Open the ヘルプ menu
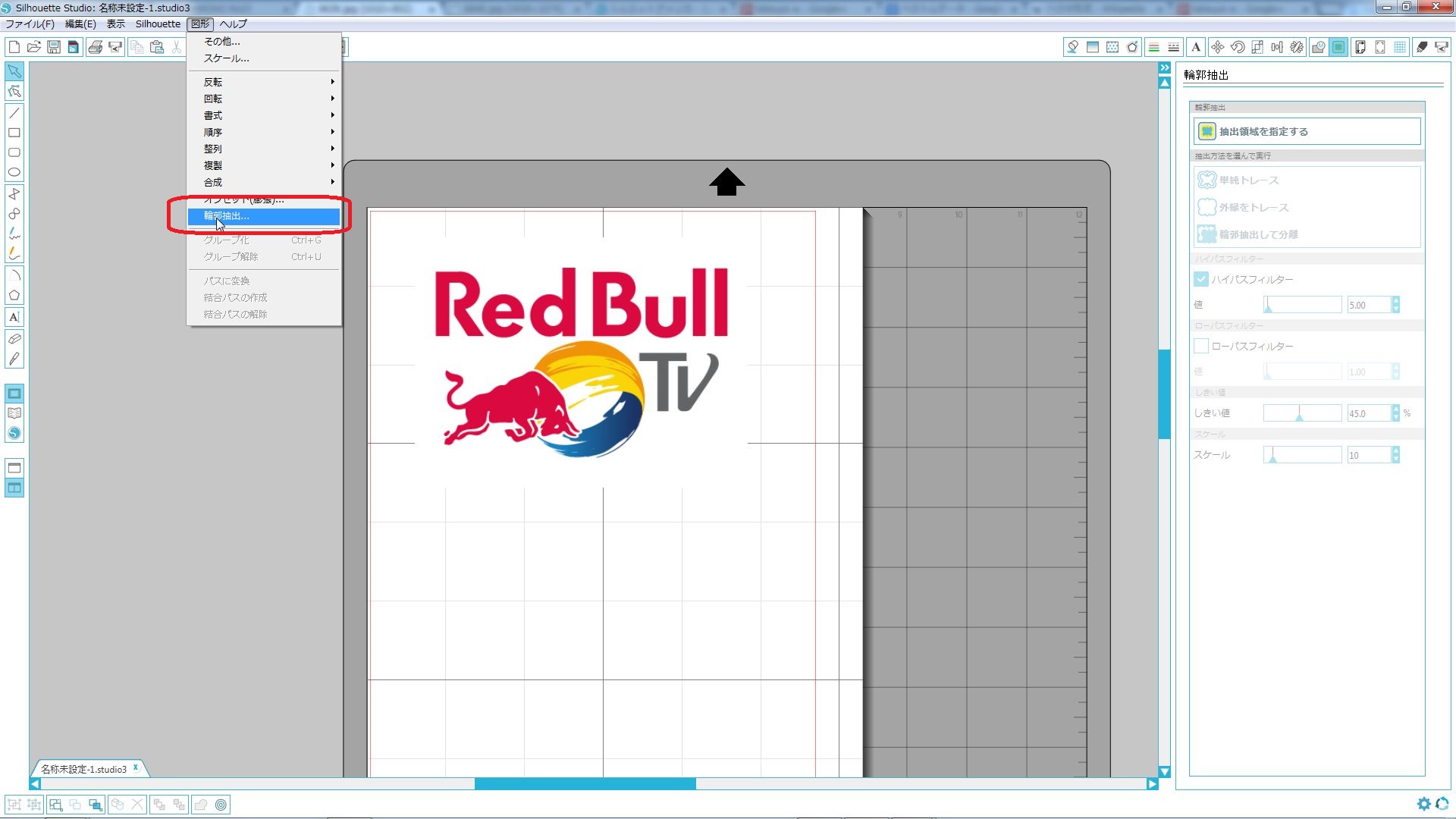Screen dimensions: 1456x819 [234, 24]
